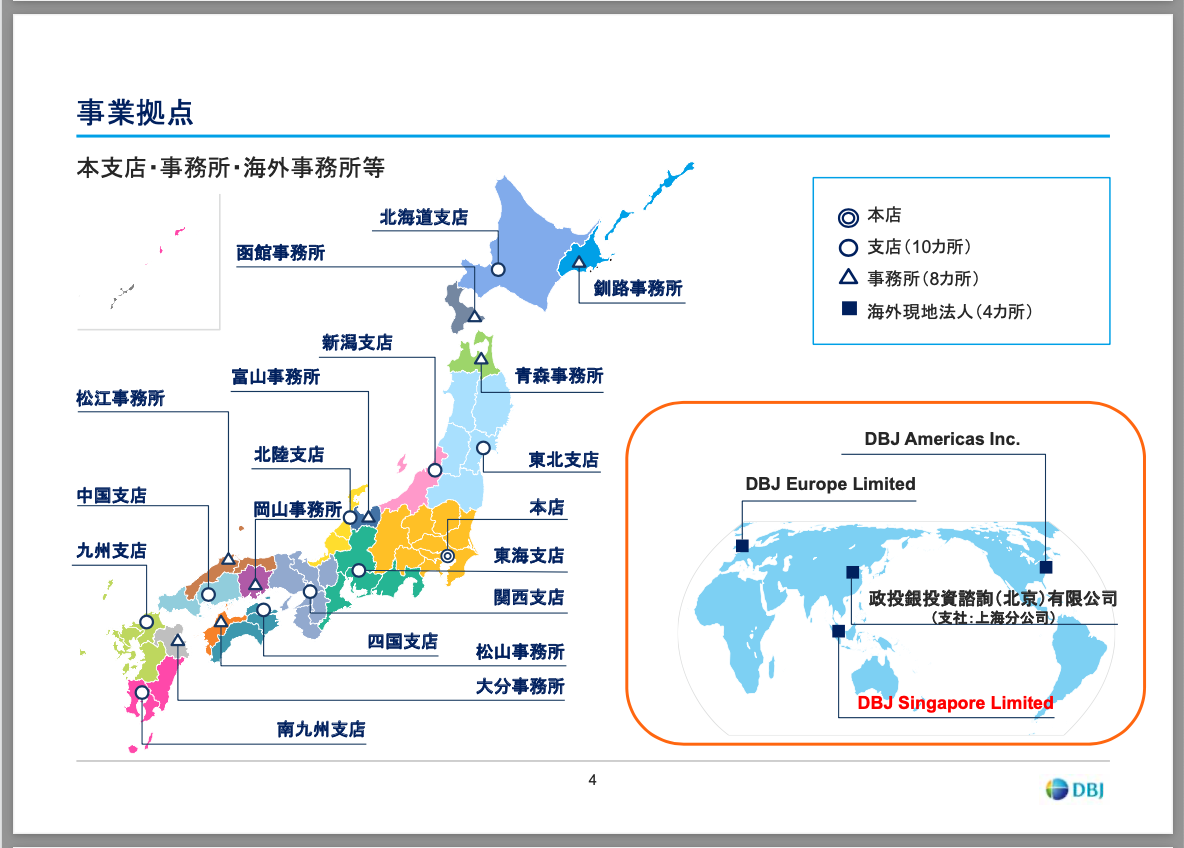Select the Hokuriku branch circle marker

coord(350,517)
